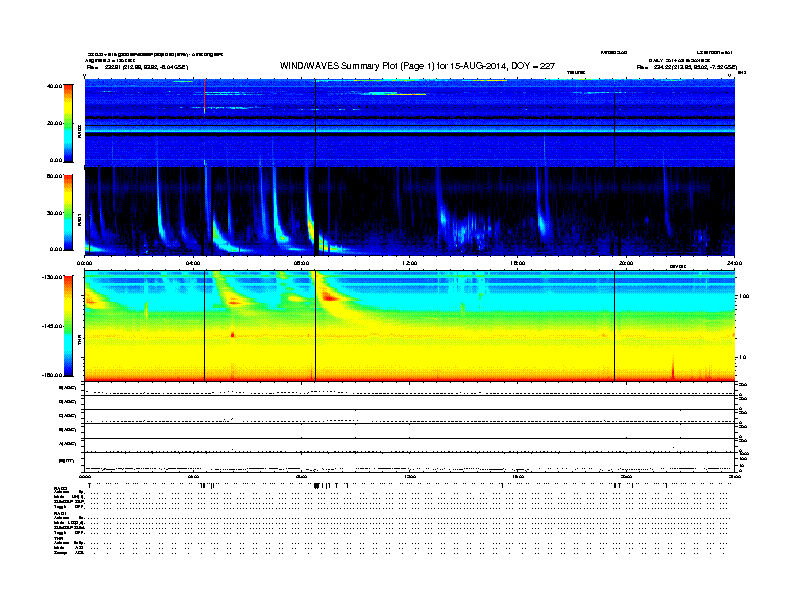Click the 08:00 tick label under the bottom line panel
792x612 pixels.
(301, 476)
